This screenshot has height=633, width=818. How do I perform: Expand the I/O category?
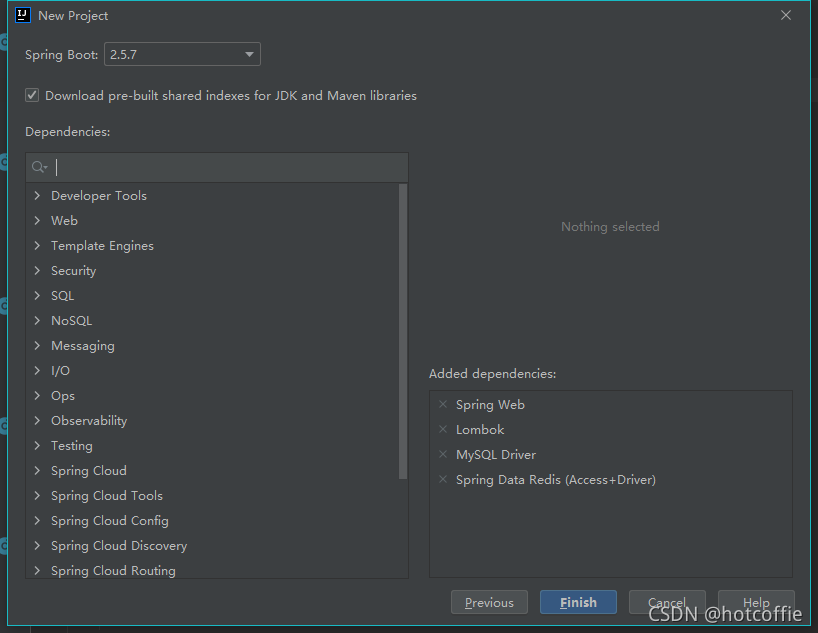point(37,371)
